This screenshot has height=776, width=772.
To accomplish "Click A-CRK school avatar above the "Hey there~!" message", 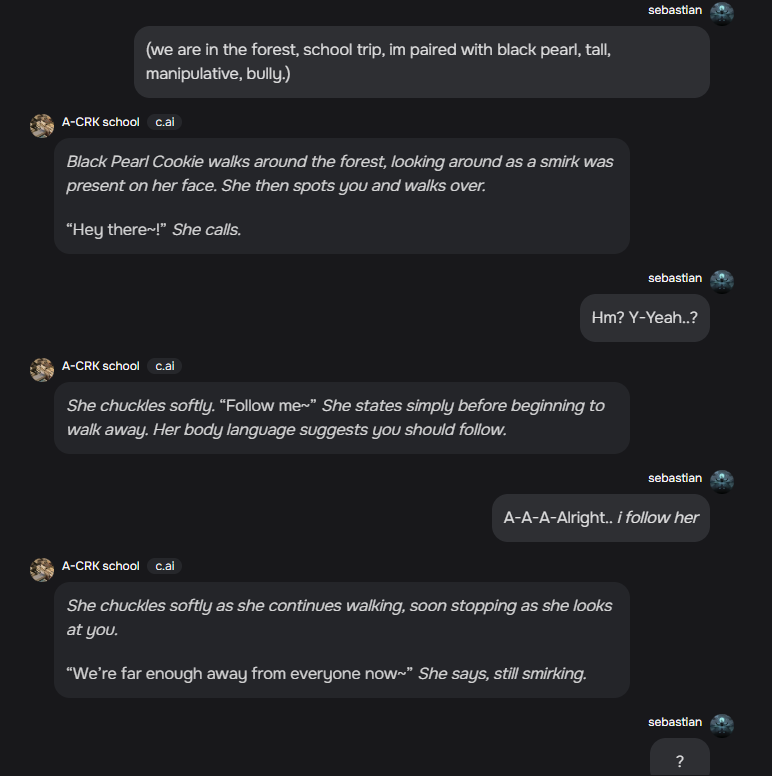I will pos(42,125).
